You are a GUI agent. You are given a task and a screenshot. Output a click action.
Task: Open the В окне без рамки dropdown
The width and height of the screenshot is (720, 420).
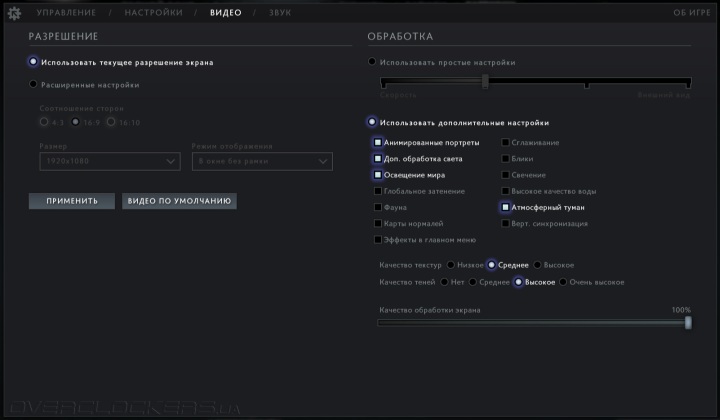262,161
